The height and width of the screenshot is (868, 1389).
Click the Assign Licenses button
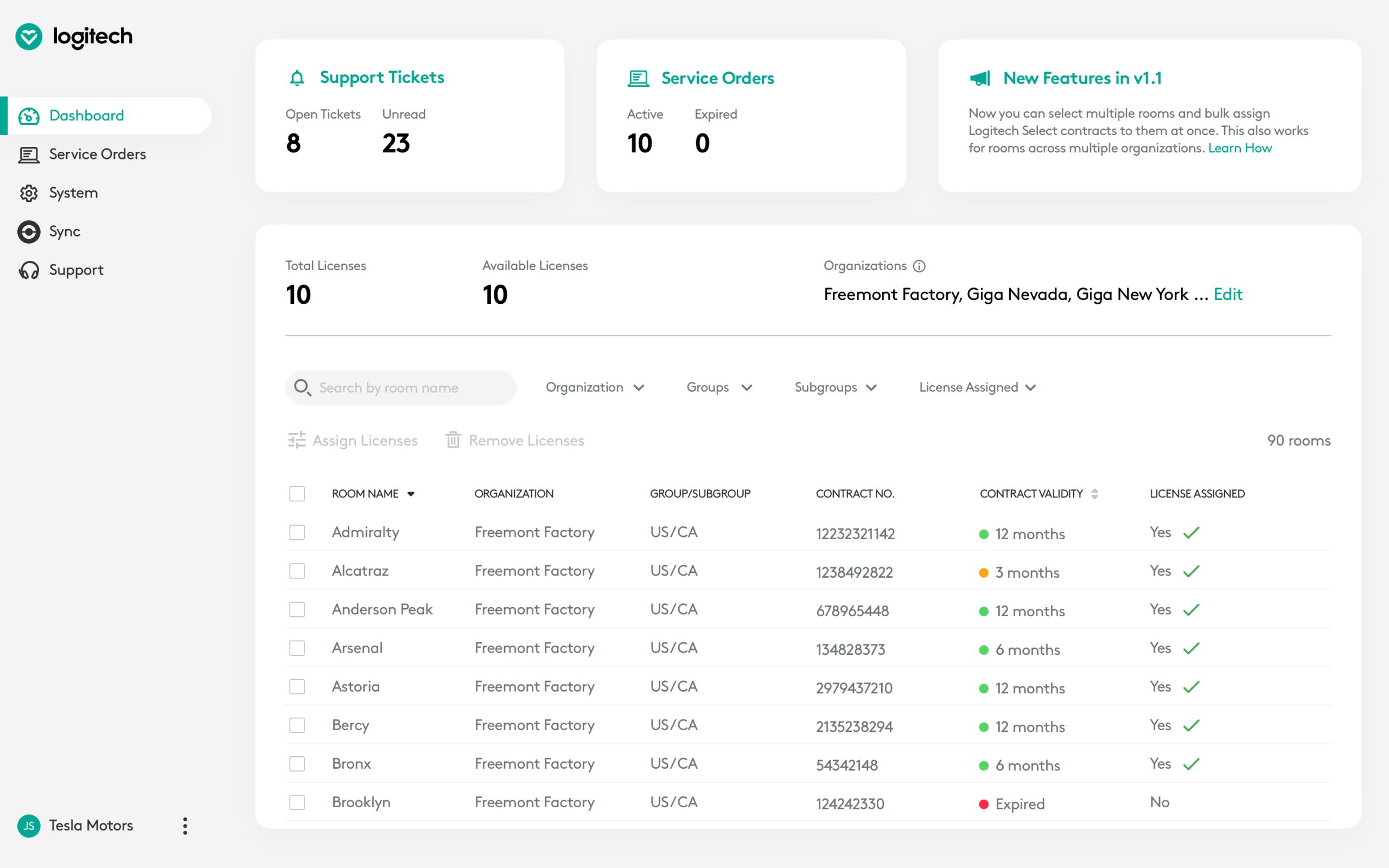353,441
